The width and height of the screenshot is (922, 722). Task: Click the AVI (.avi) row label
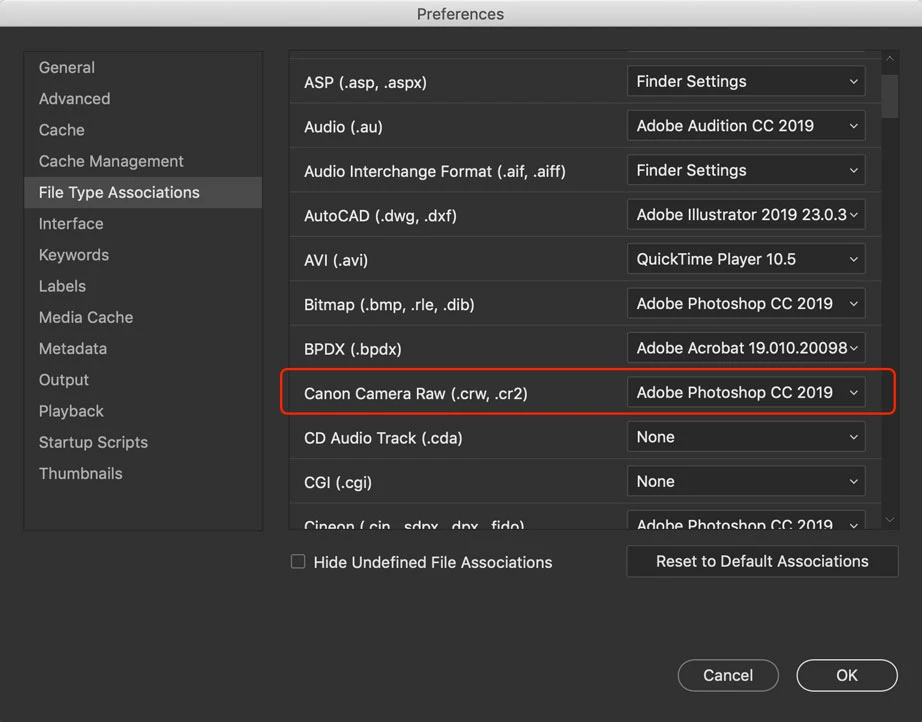click(x=336, y=260)
